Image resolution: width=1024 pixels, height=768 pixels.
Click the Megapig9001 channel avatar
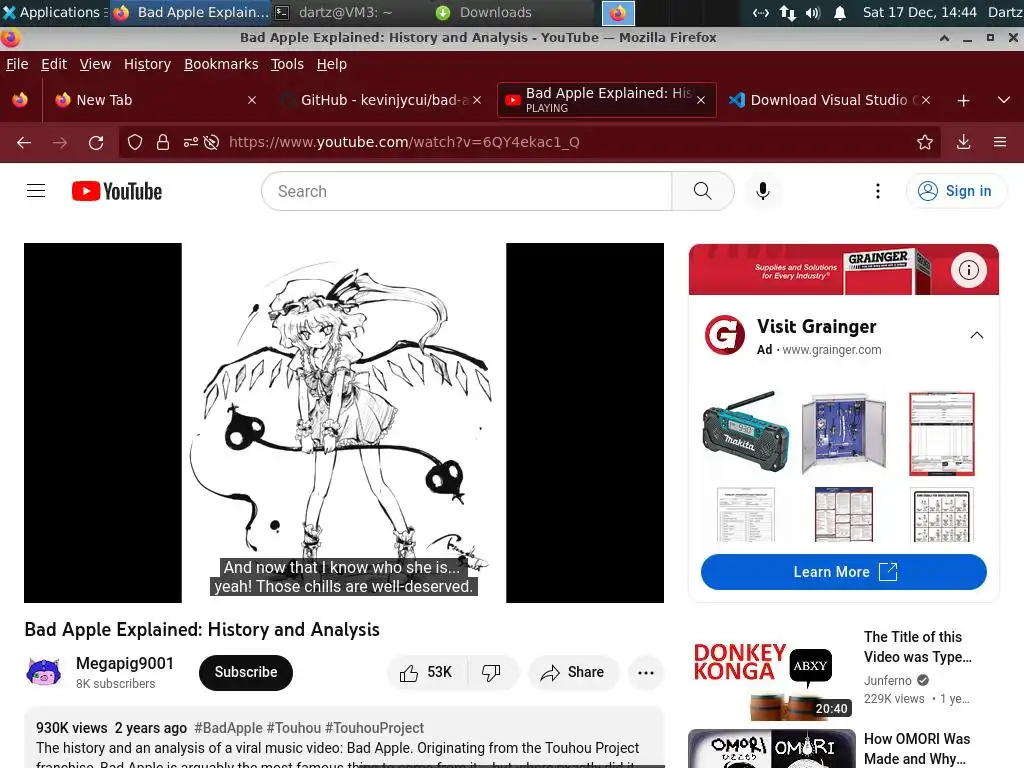[44, 672]
